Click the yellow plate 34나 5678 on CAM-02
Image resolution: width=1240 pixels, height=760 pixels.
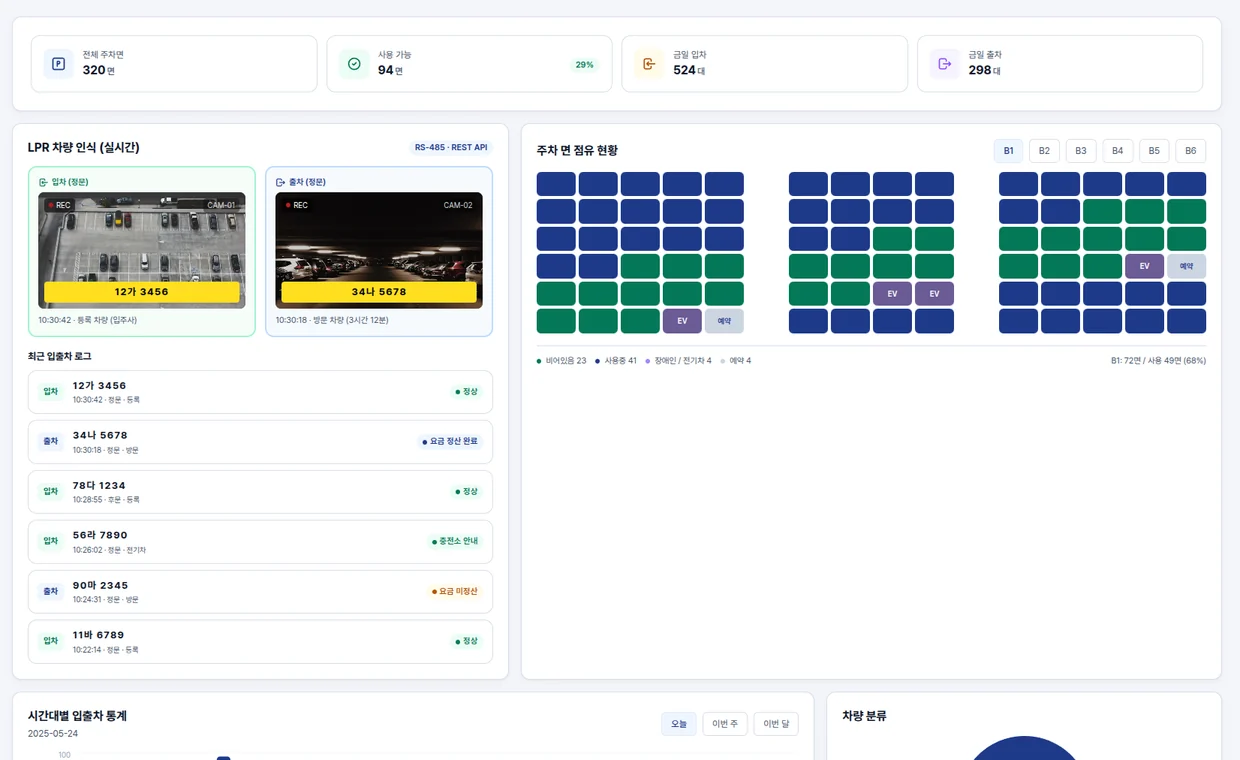(x=379, y=292)
